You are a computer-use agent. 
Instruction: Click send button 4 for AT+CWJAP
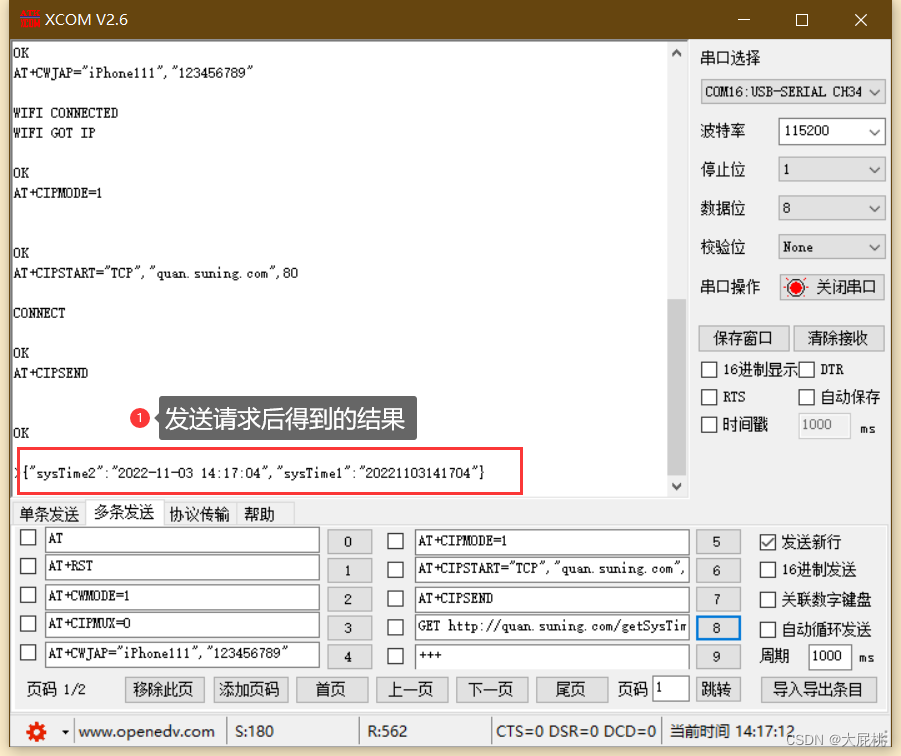pos(349,657)
